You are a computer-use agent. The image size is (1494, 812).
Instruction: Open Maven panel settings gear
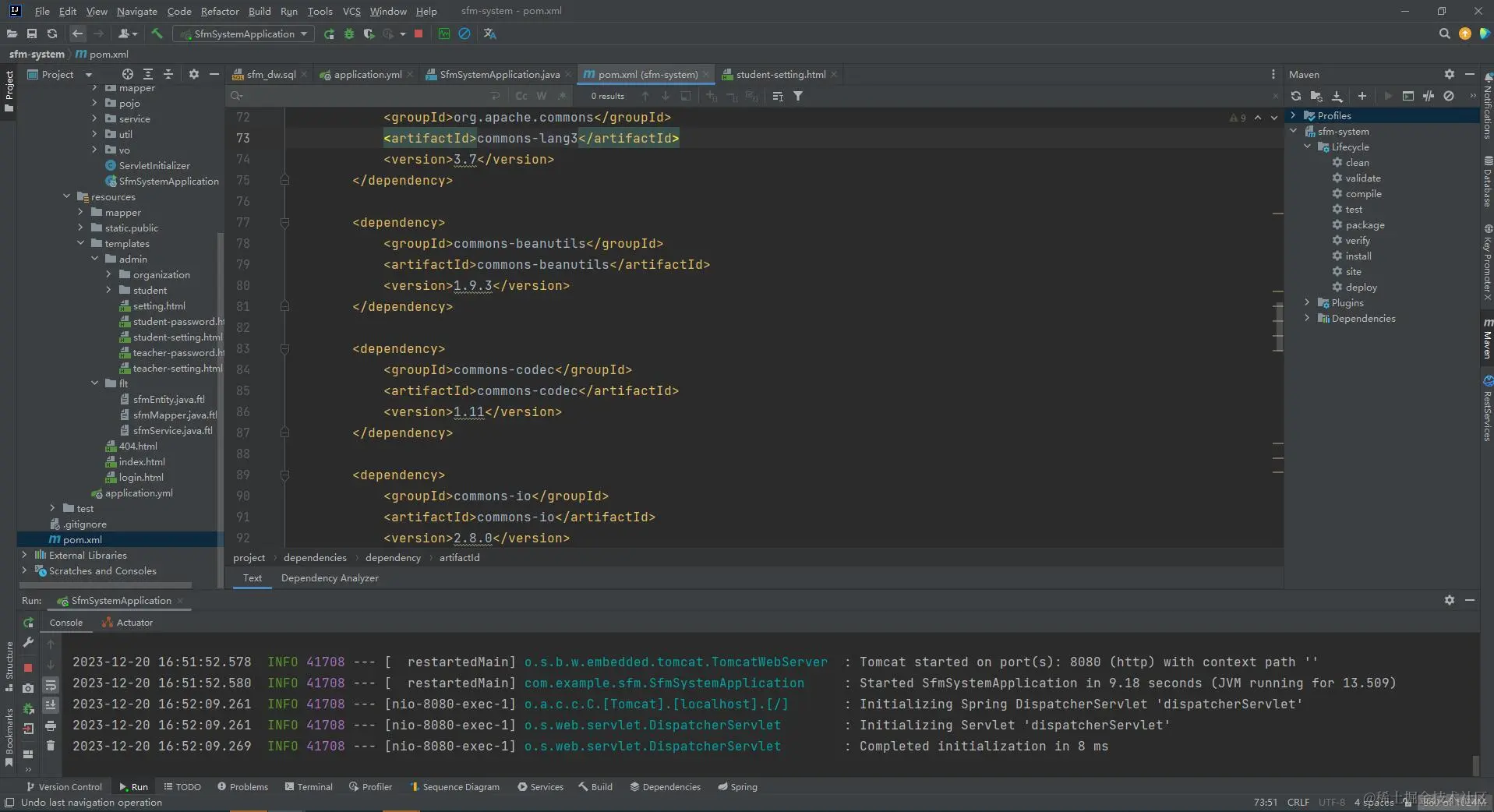pyautogui.click(x=1450, y=74)
